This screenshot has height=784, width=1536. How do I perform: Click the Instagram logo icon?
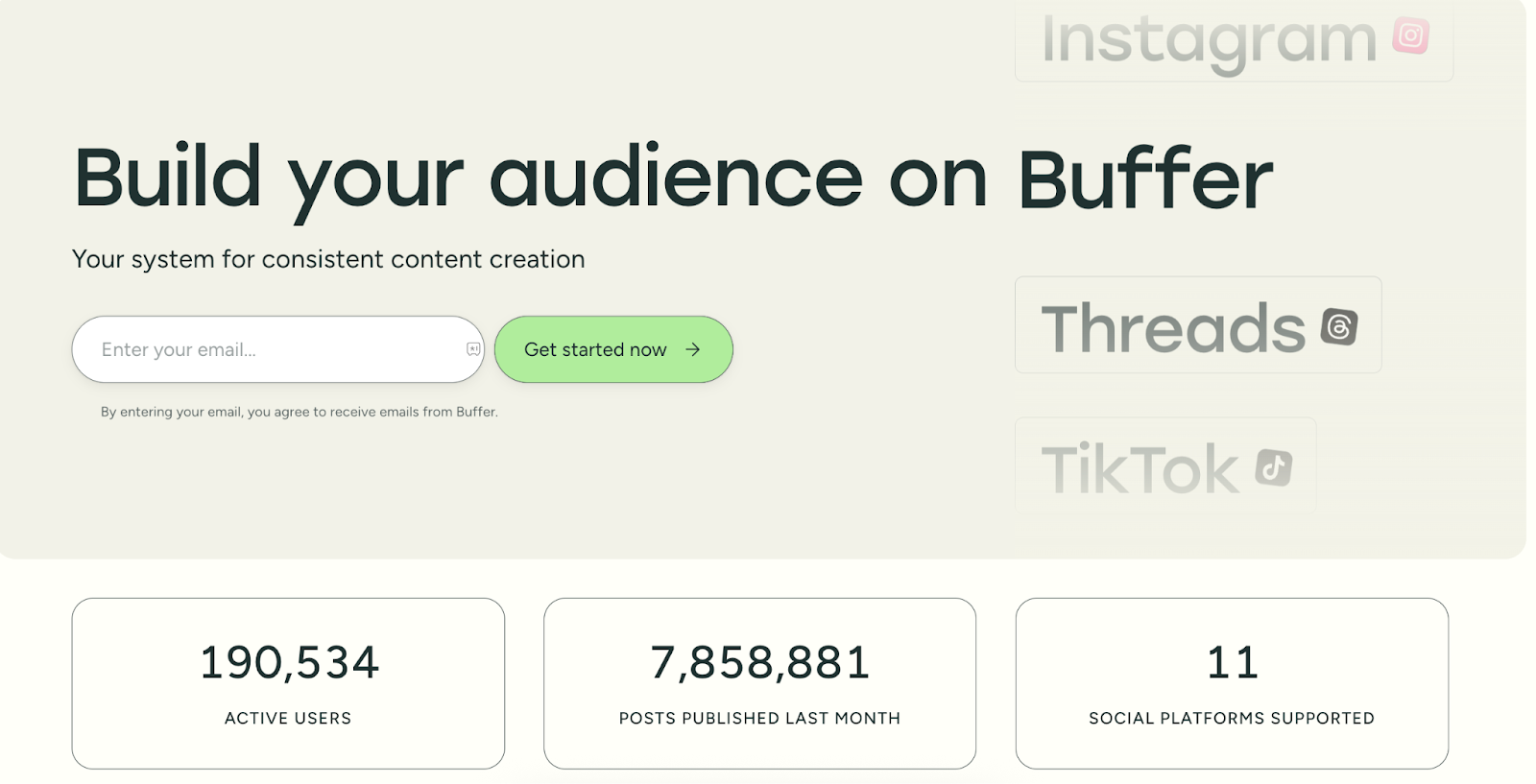pyautogui.click(x=1410, y=36)
